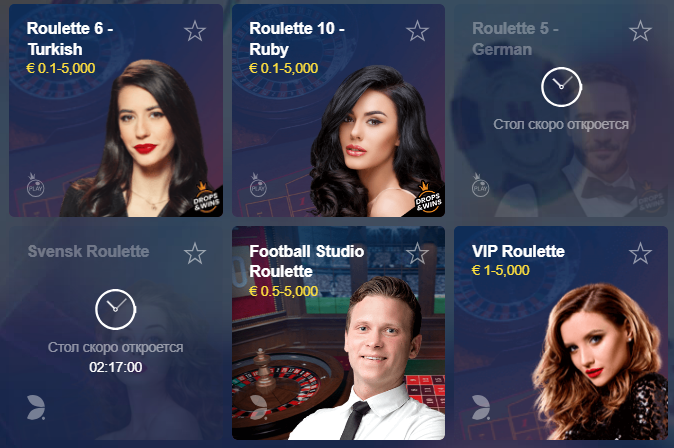Image resolution: width=674 pixels, height=448 pixels.
Task: Open Roulette 10 - Ruby game title
Action: click(x=297, y=39)
